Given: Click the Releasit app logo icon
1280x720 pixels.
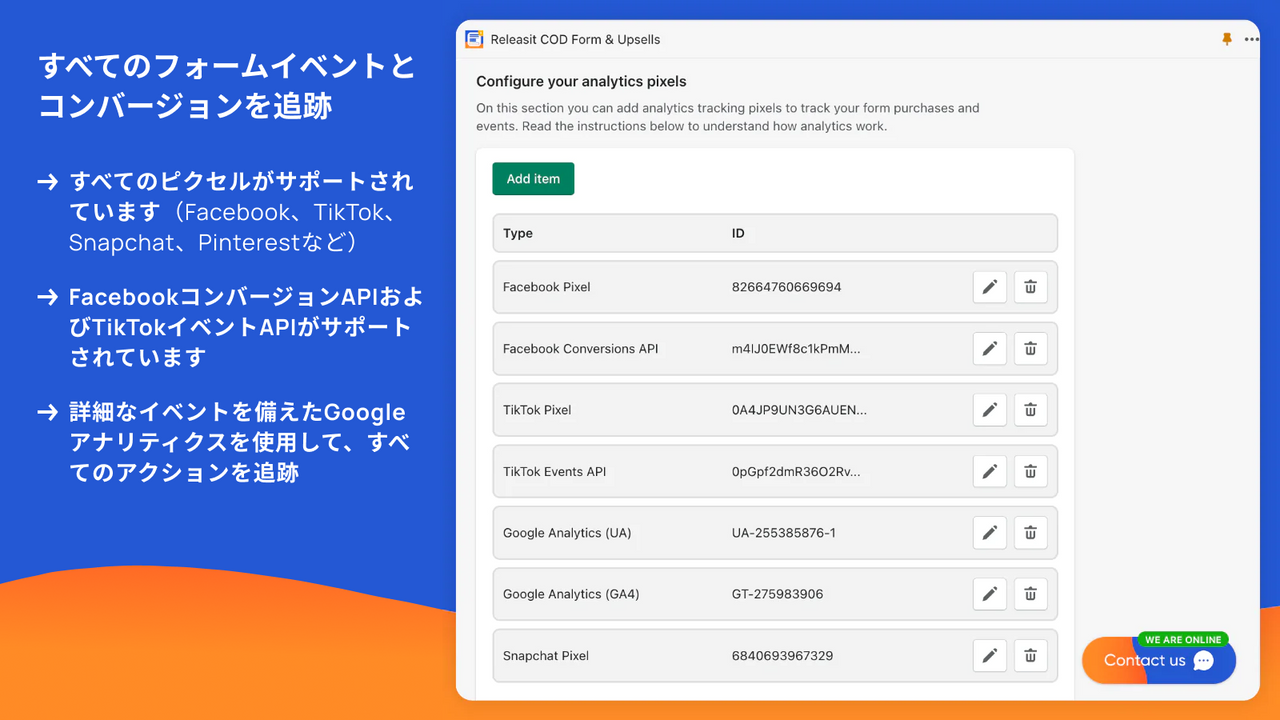Looking at the screenshot, I should (475, 40).
